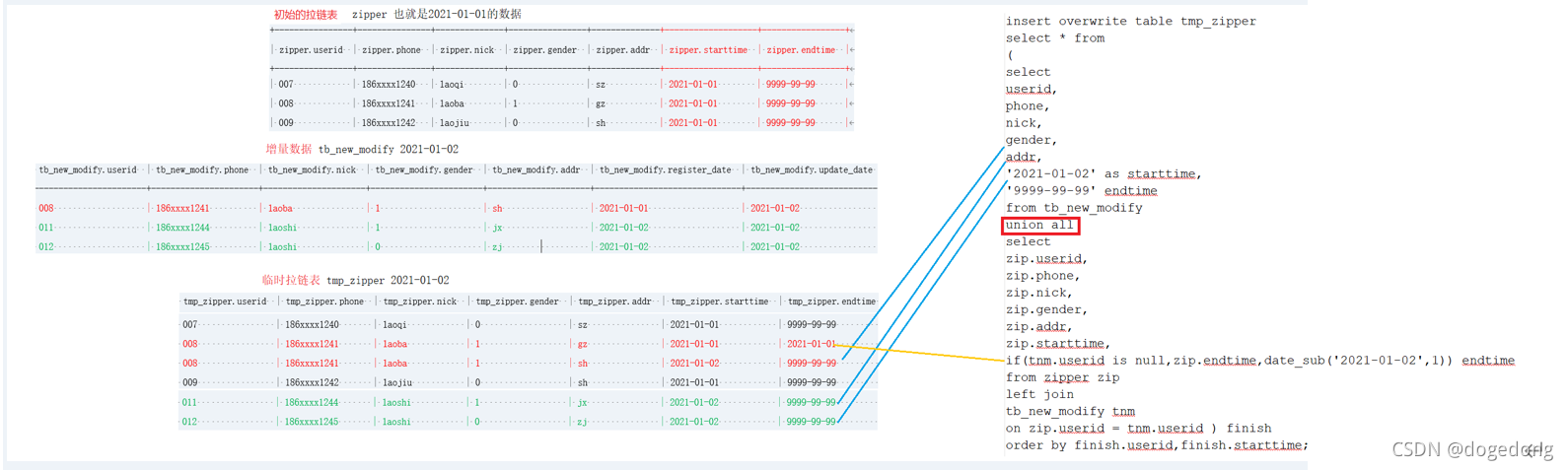Click 'laojiu' in the zipper table
This screenshot has height=470, width=1568.
tap(455, 123)
